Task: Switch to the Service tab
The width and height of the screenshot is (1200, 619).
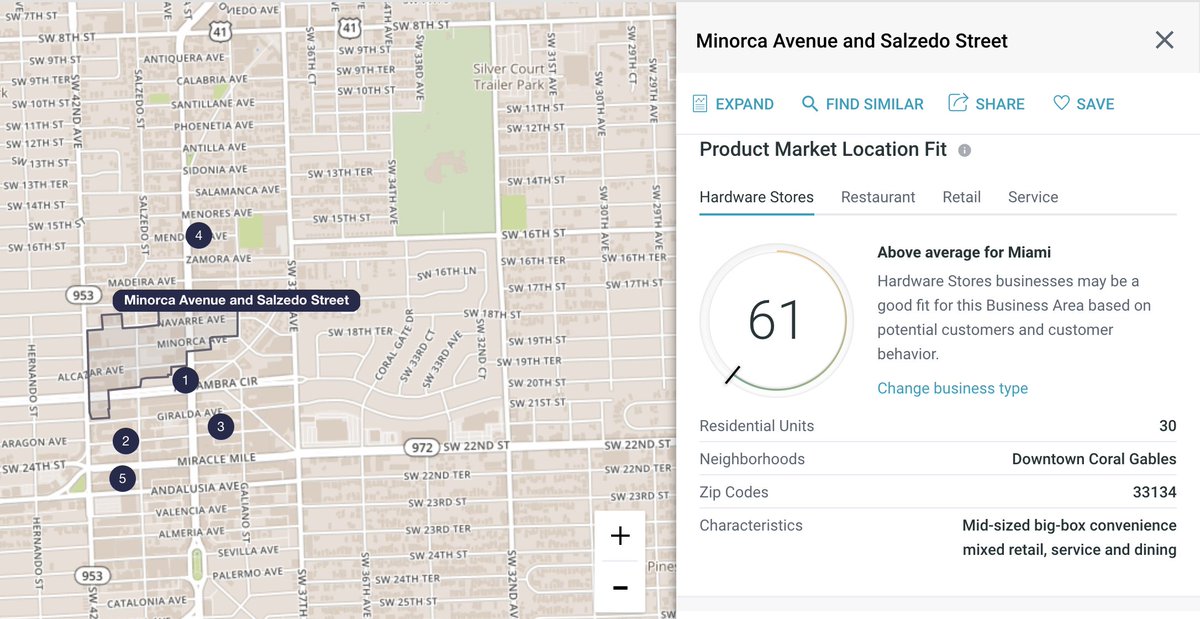Action: [1032, 197]
